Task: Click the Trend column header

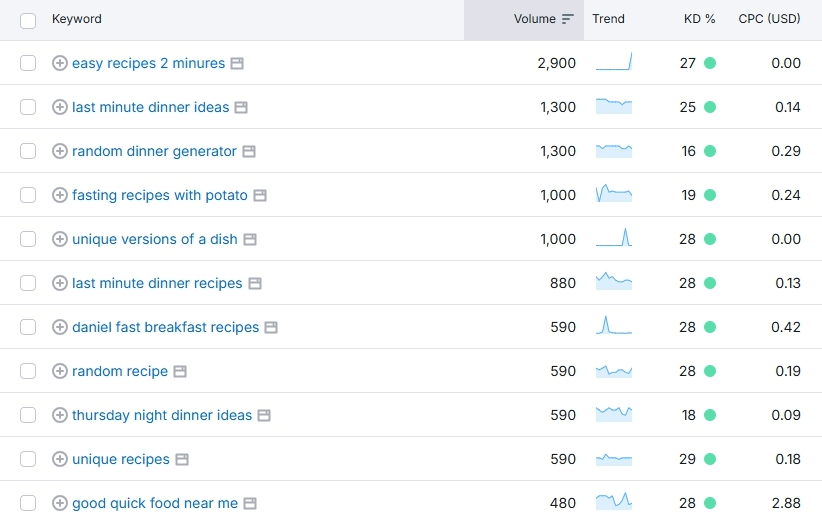Action: tap(608, 19)
